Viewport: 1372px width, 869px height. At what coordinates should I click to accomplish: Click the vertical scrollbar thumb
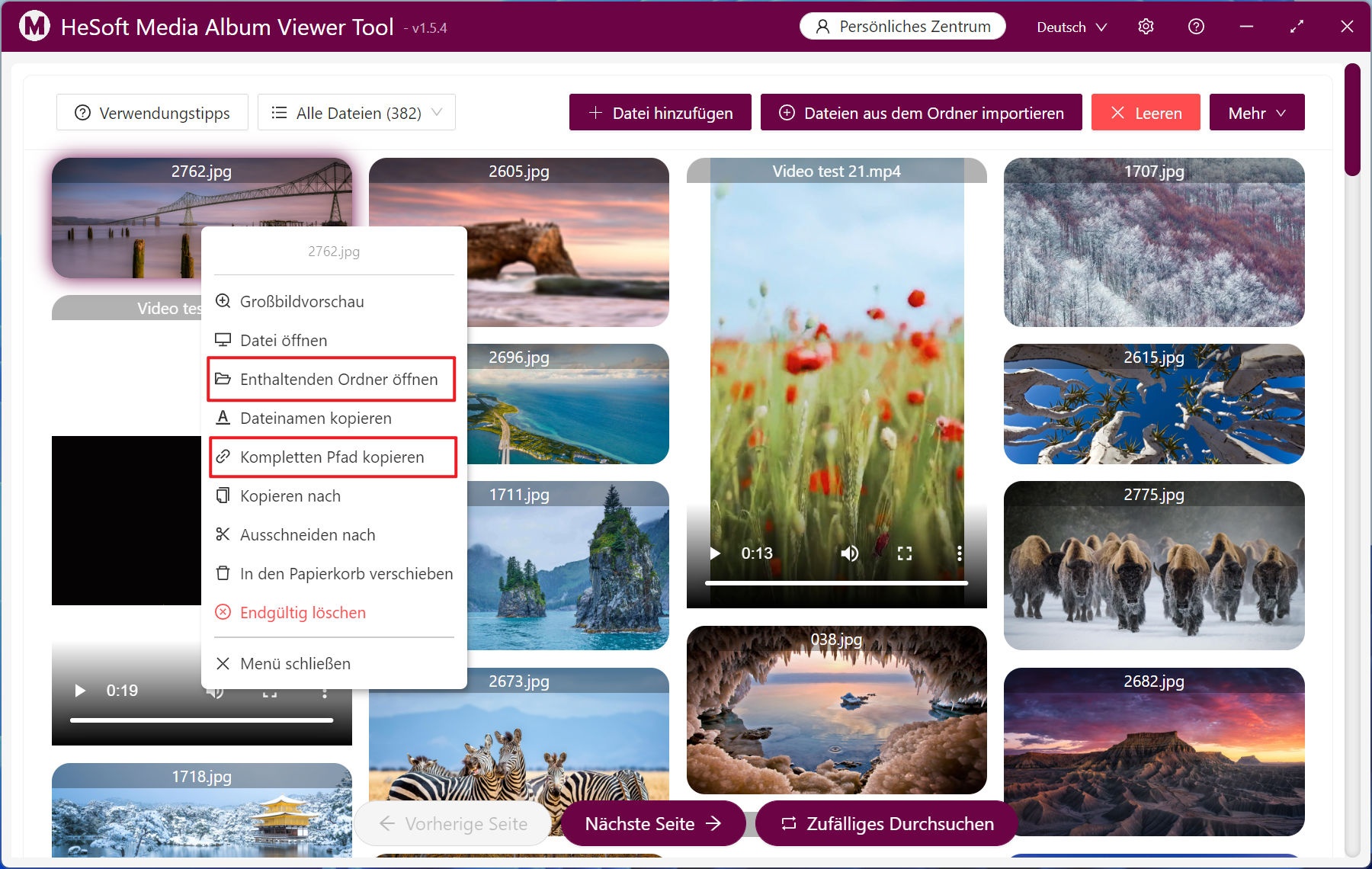1352,120
